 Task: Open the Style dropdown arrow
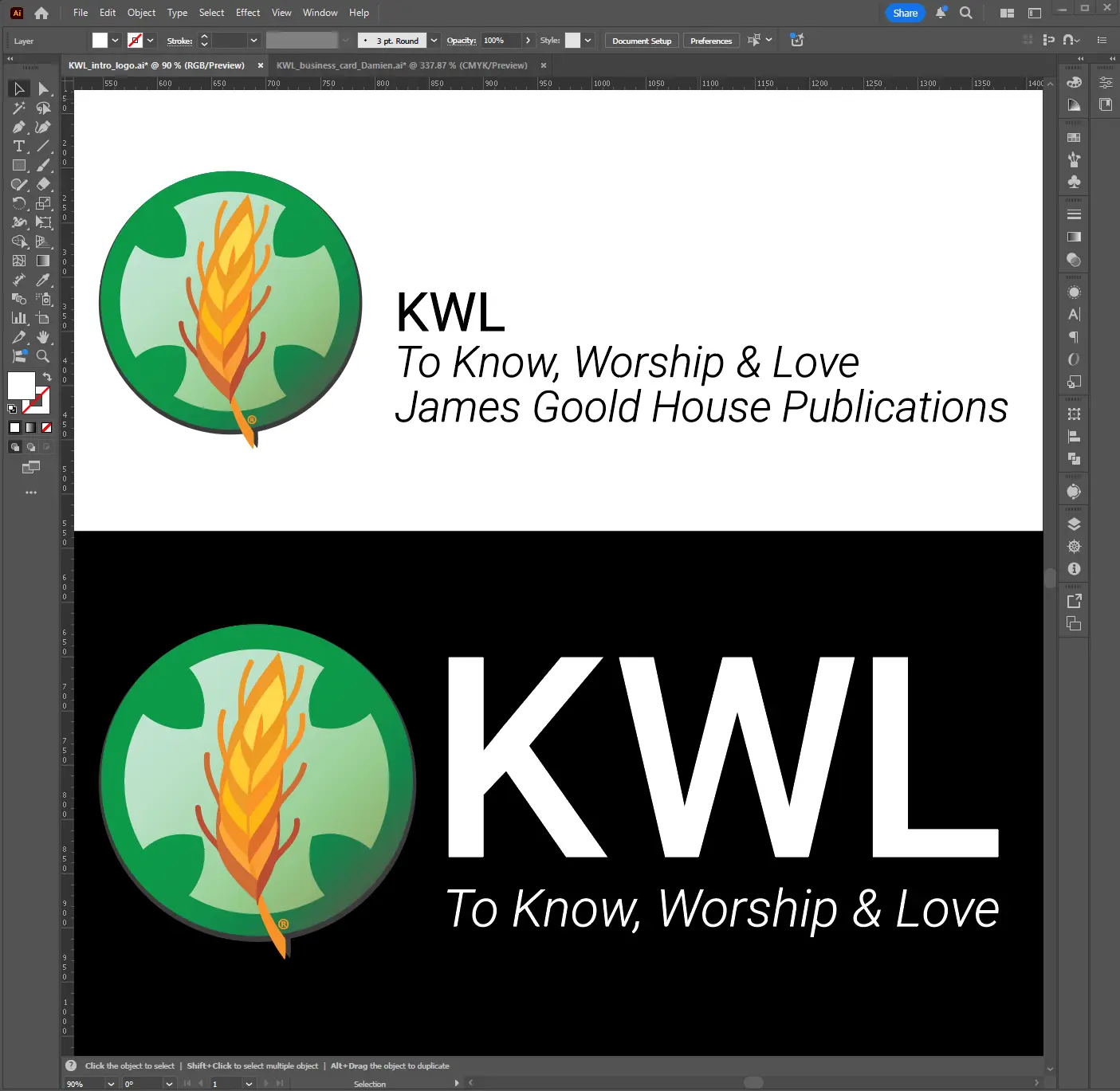pyautogui.click(x=588, y=41)
